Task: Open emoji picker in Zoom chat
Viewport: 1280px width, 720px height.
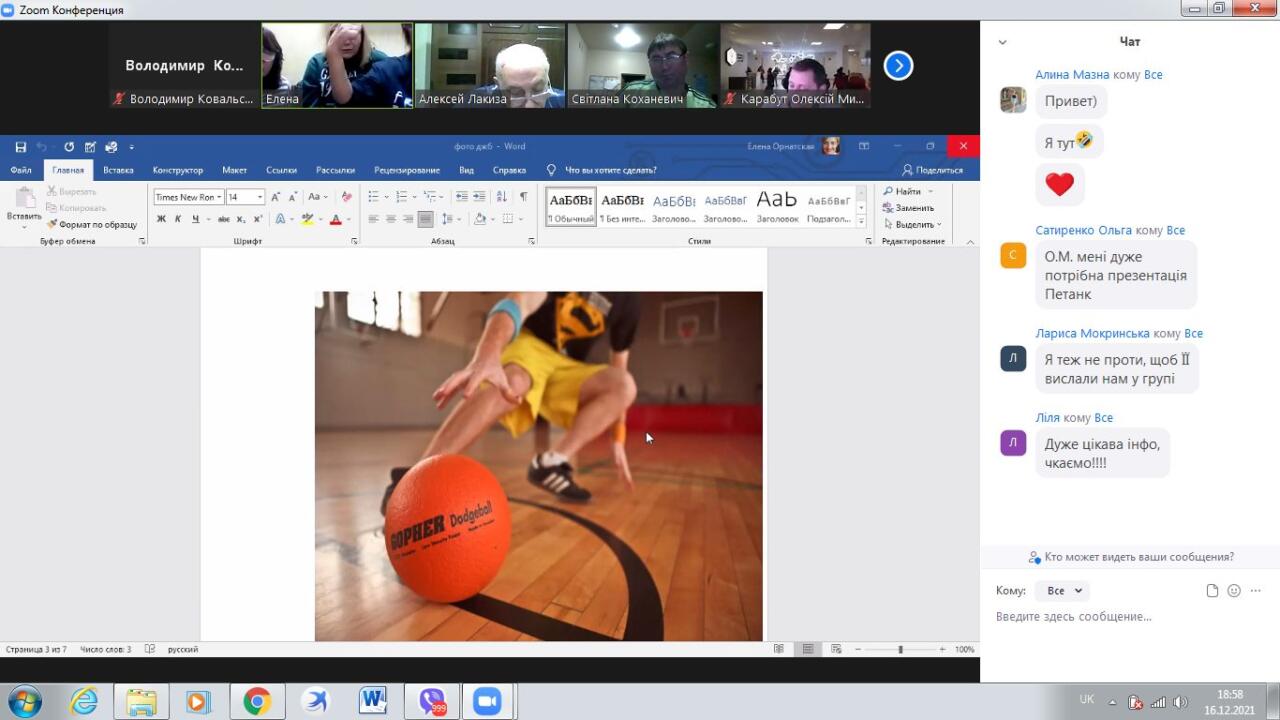Action: (x=1234, y=591)
